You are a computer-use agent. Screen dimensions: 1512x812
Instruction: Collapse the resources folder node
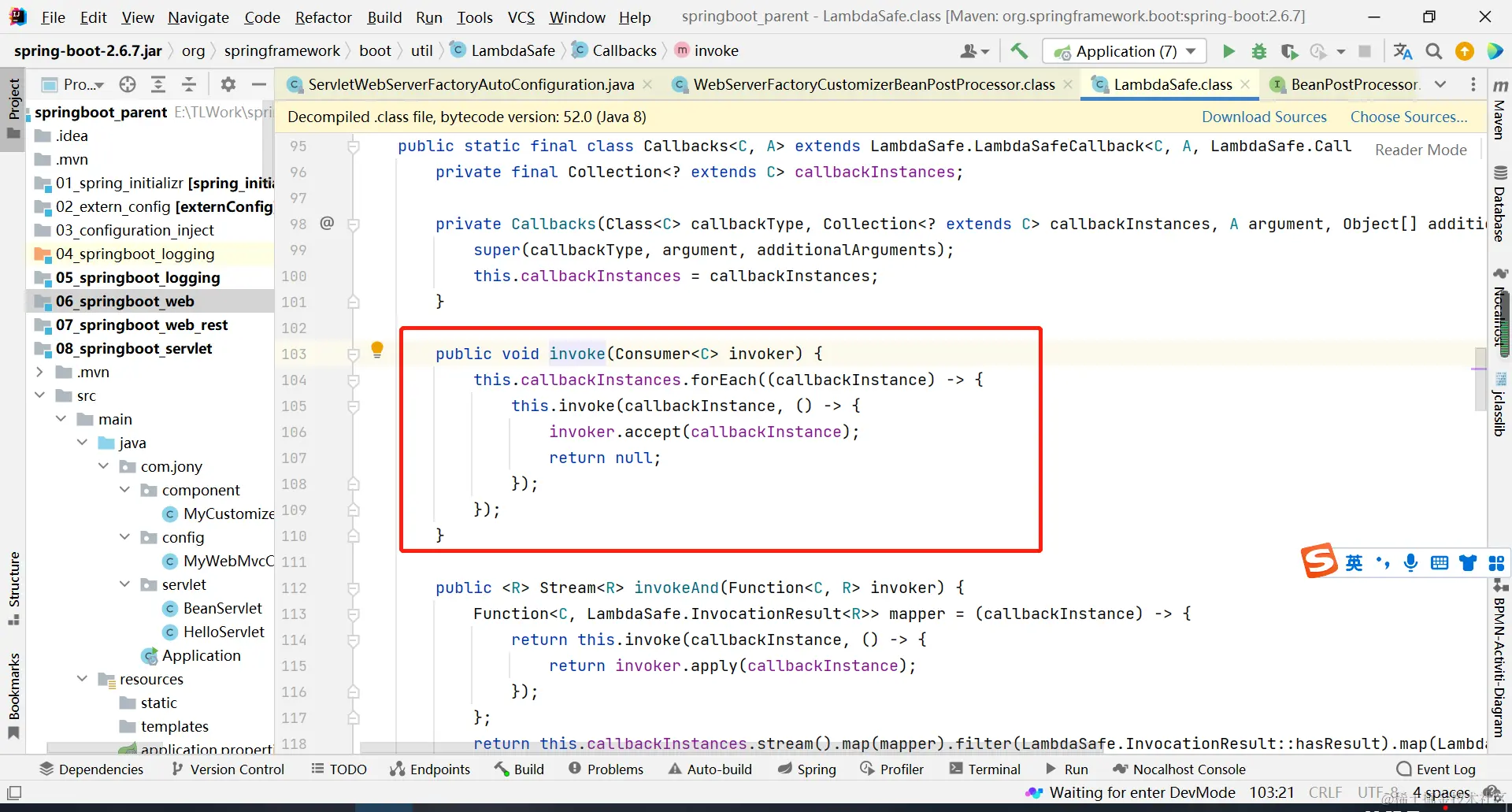82,679
